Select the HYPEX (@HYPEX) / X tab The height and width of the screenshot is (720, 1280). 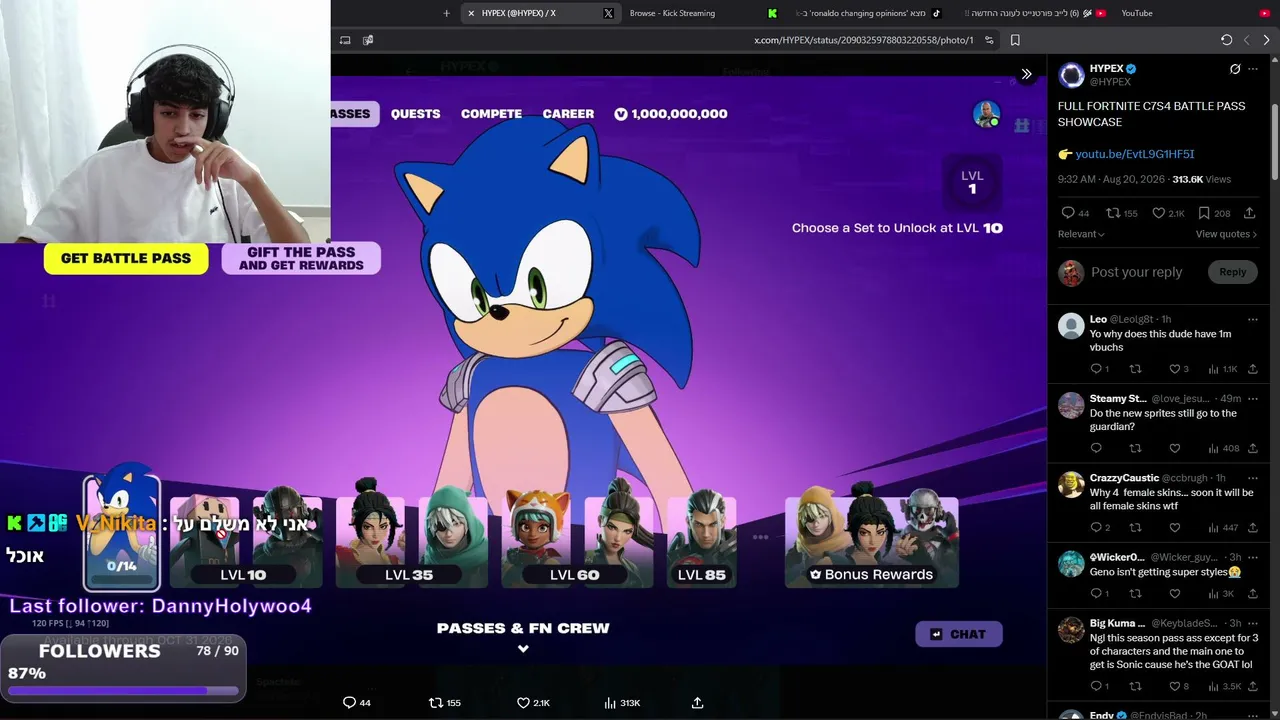pos(540,13)
